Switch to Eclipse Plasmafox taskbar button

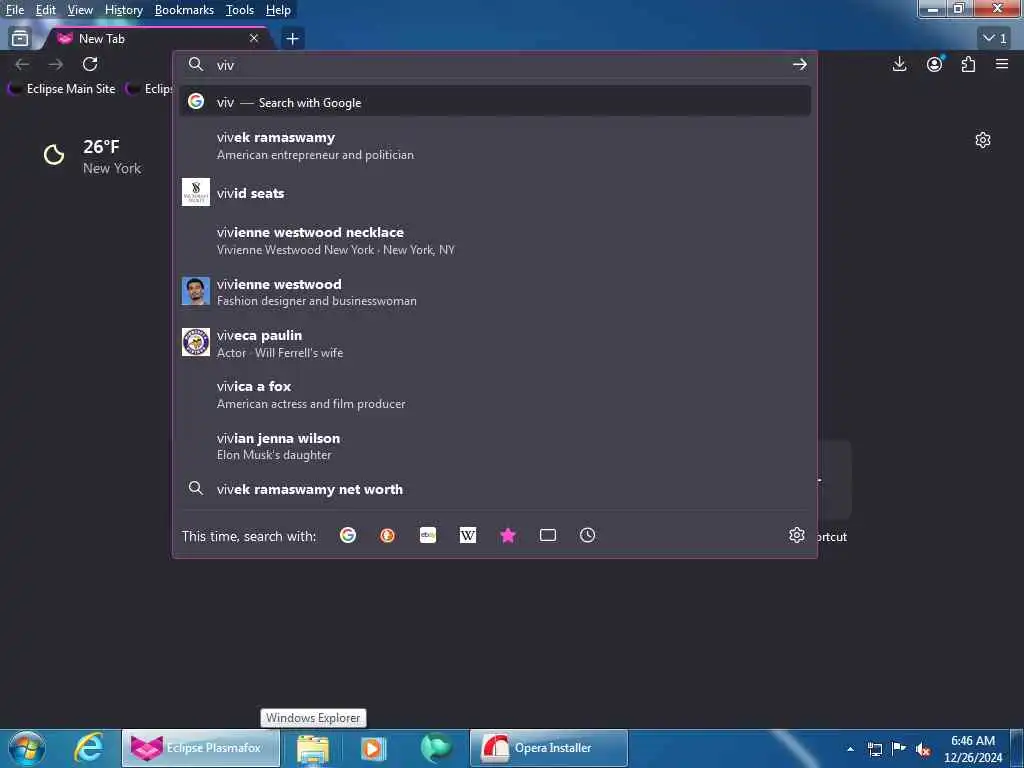pyautogui.click(x=201, y=748)
